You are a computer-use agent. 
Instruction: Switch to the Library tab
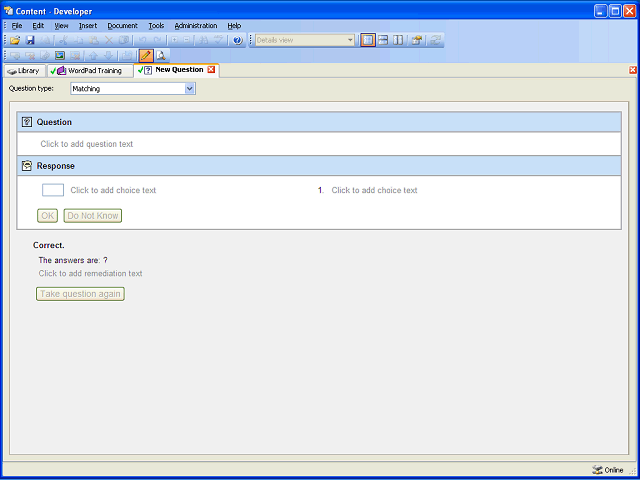(24, 71)
